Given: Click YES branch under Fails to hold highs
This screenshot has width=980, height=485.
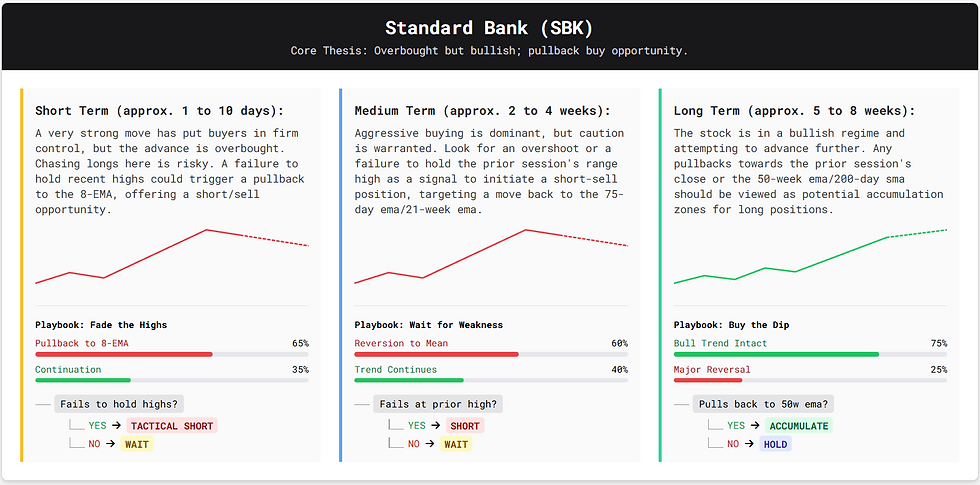Looking at the screenshot, I should coord(97,426).
